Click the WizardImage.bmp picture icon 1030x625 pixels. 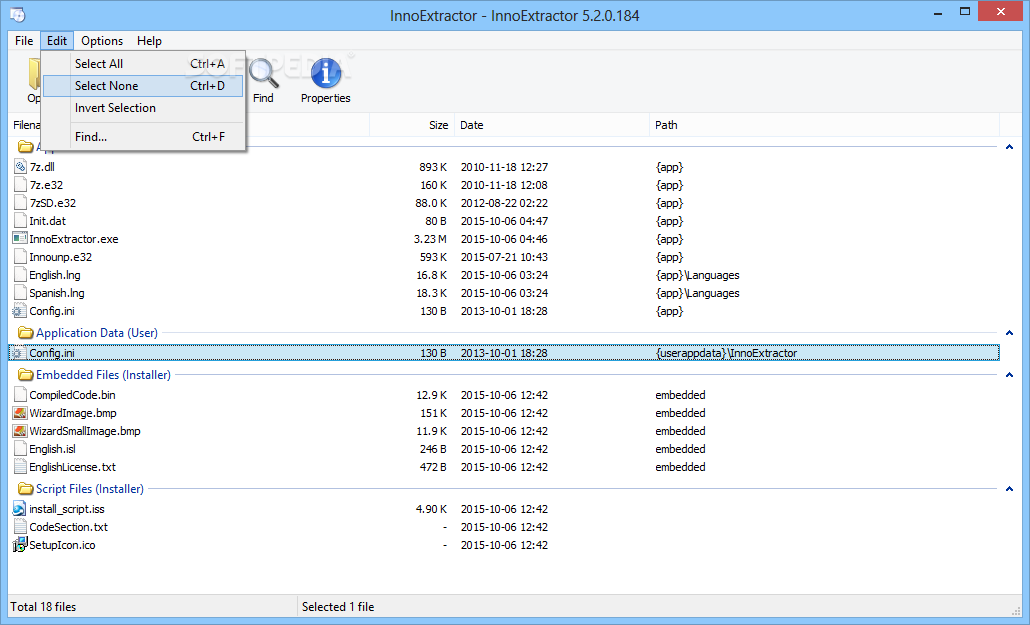pyautogui.click(x=20, y=413)
